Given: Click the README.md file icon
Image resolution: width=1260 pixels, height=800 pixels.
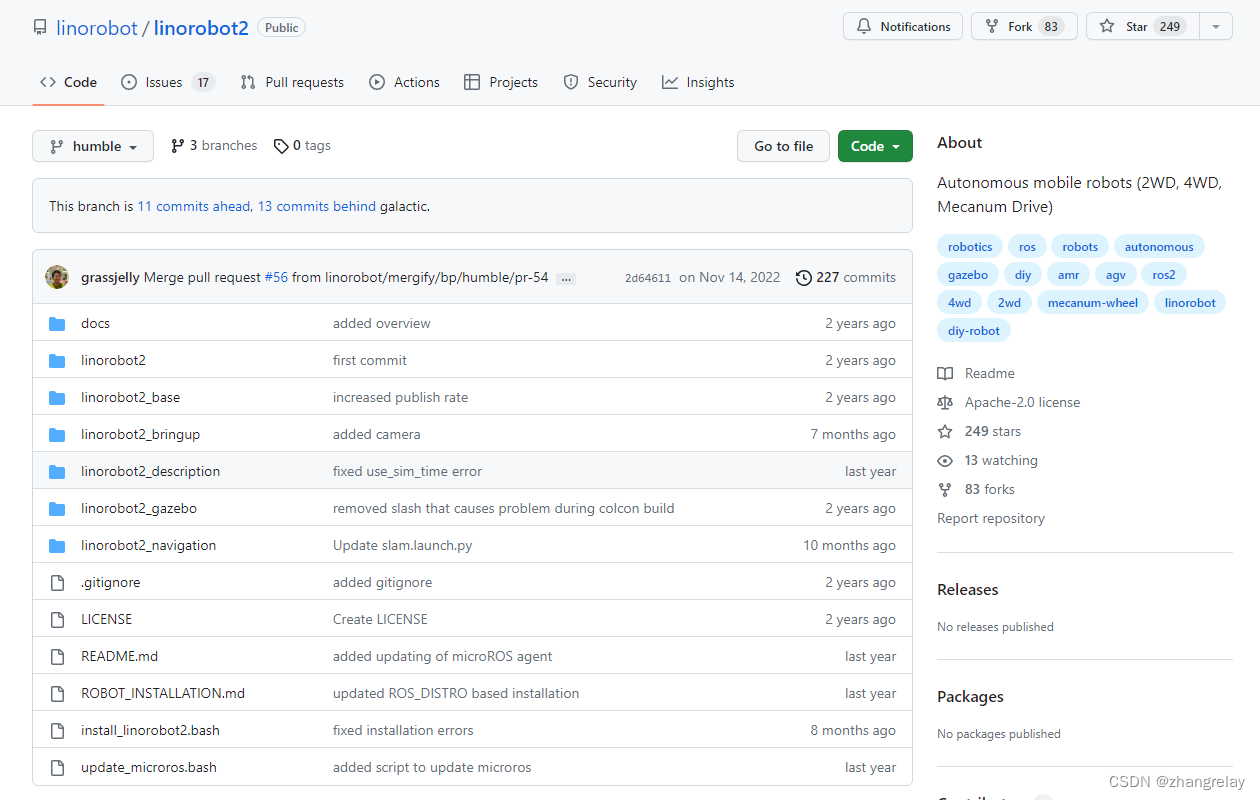Looking at the screenshot, I should click(x=57, y=656).
